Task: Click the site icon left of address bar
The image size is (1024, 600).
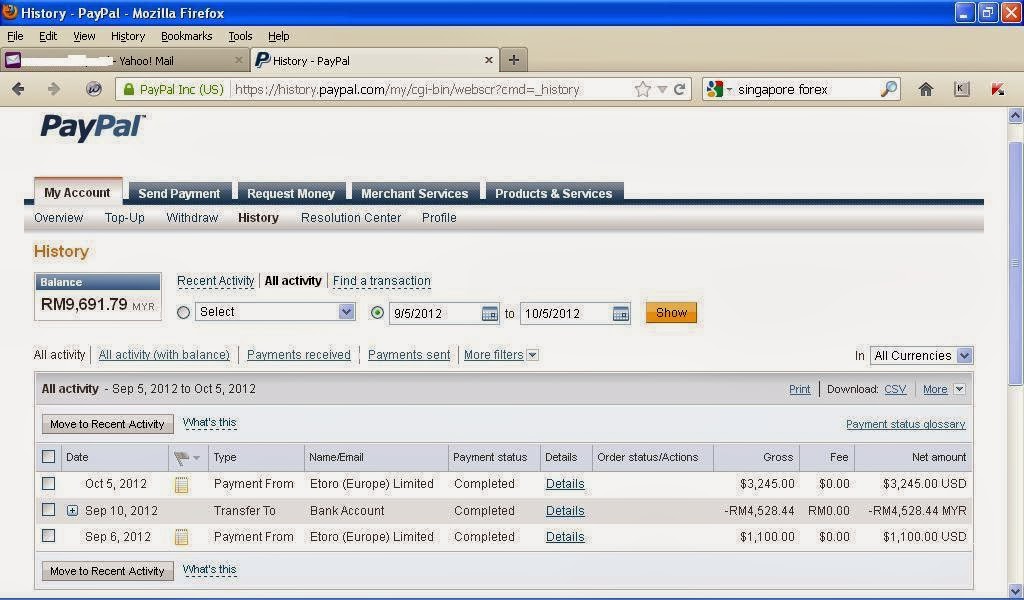Action: [x=93, y=89]
